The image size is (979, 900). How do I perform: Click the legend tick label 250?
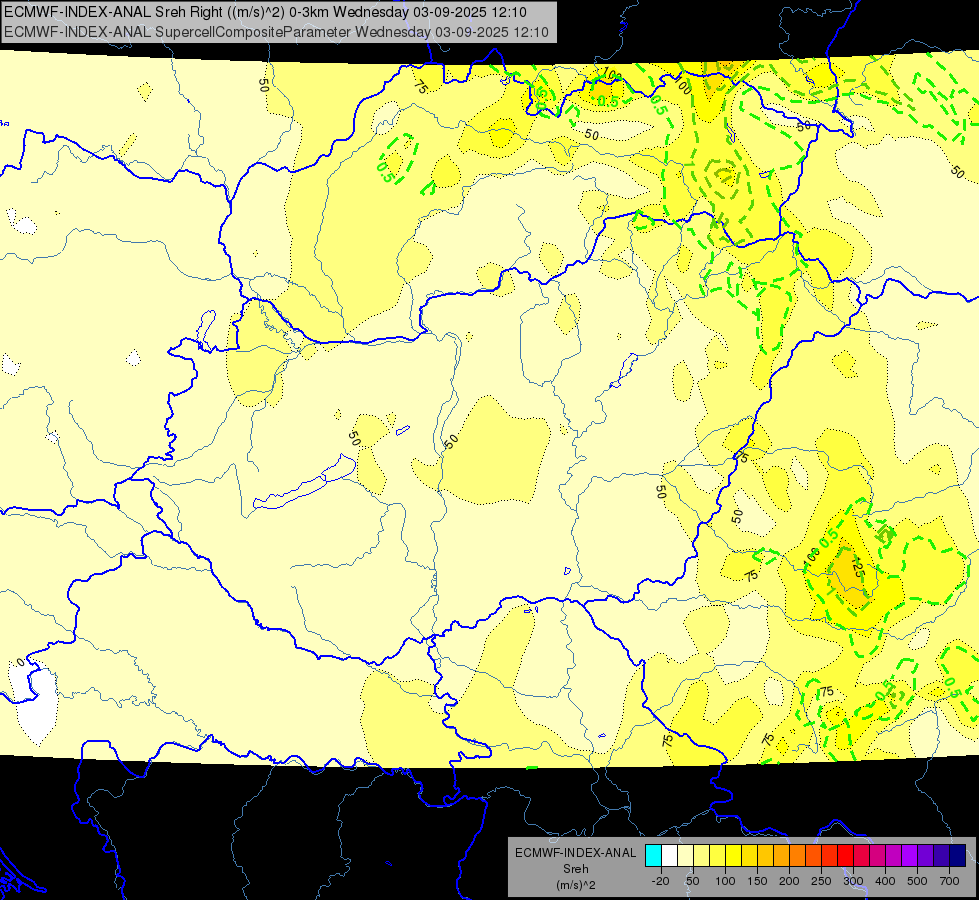click(821, 881)
